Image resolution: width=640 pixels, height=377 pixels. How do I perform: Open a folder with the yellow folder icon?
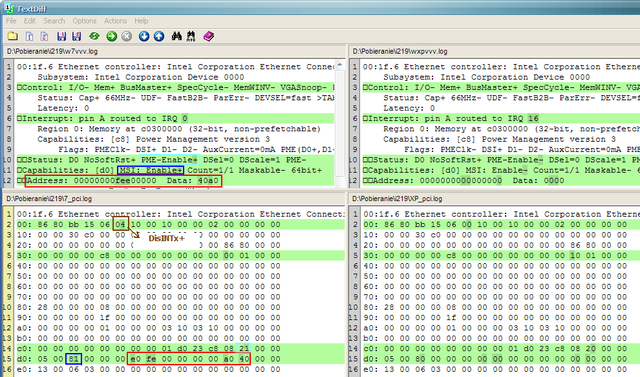[13, 36]
